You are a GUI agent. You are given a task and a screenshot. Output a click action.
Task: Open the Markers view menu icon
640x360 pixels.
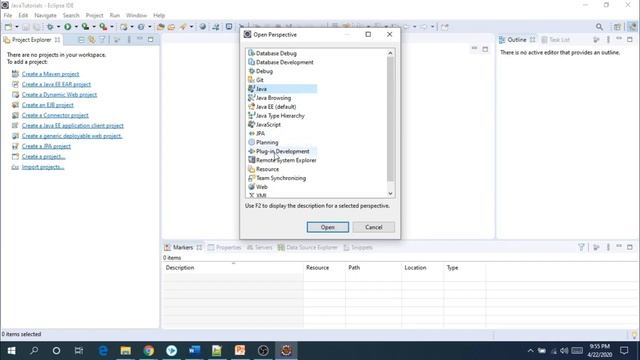pos(609,247)
